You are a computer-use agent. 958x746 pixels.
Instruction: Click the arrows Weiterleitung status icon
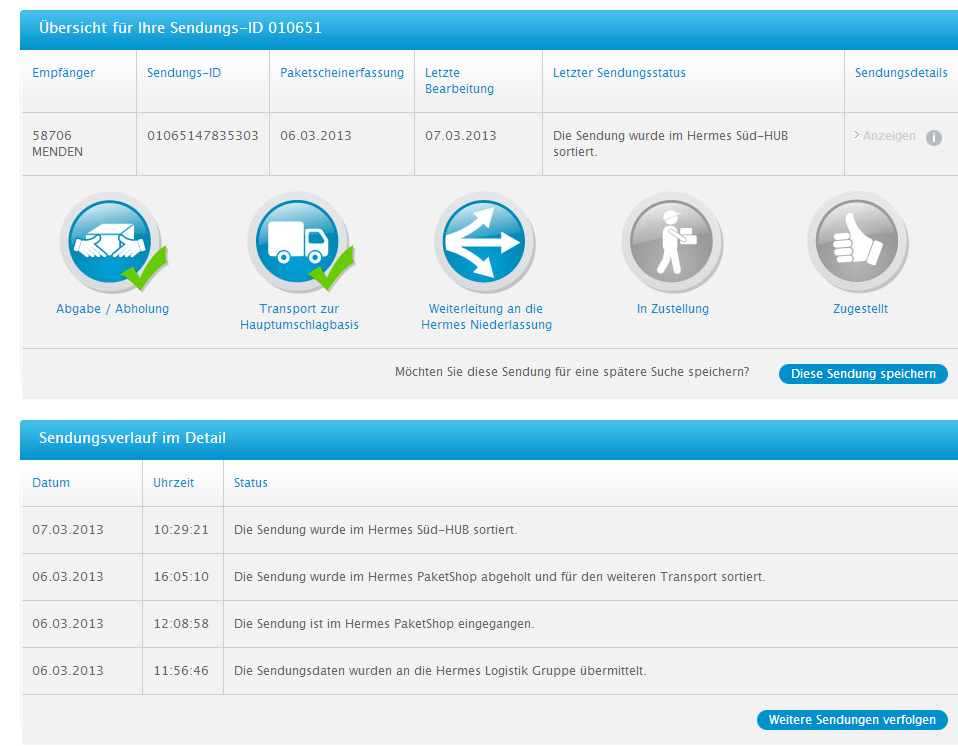pos(485,242)
